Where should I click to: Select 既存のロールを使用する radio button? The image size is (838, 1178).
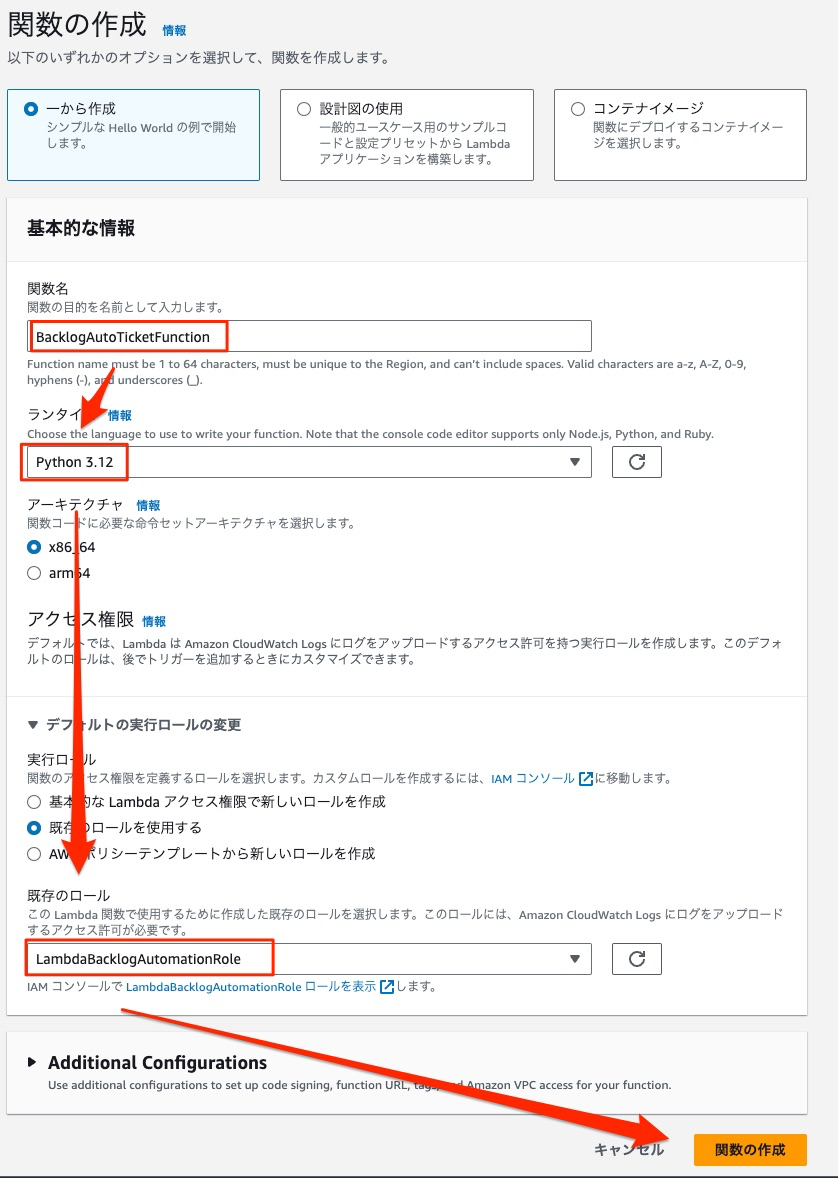pos(34,828)
